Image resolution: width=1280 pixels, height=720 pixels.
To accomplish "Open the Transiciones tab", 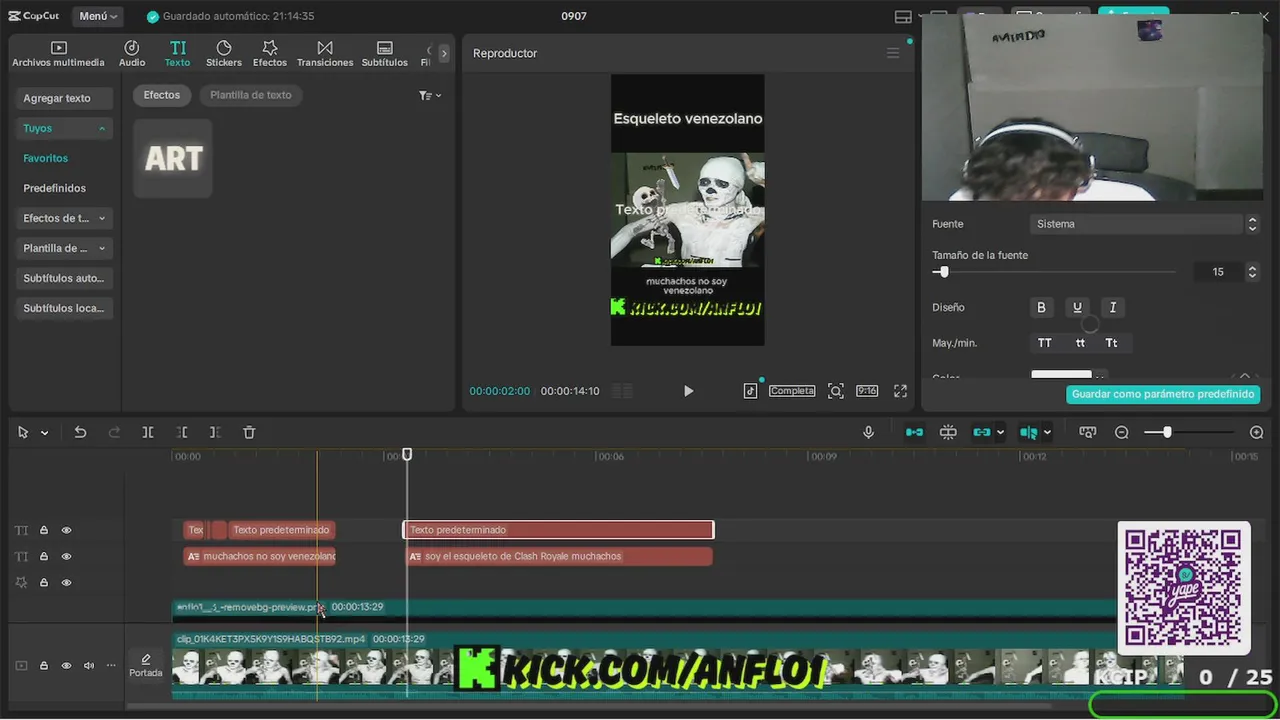I will click(325, 54).
